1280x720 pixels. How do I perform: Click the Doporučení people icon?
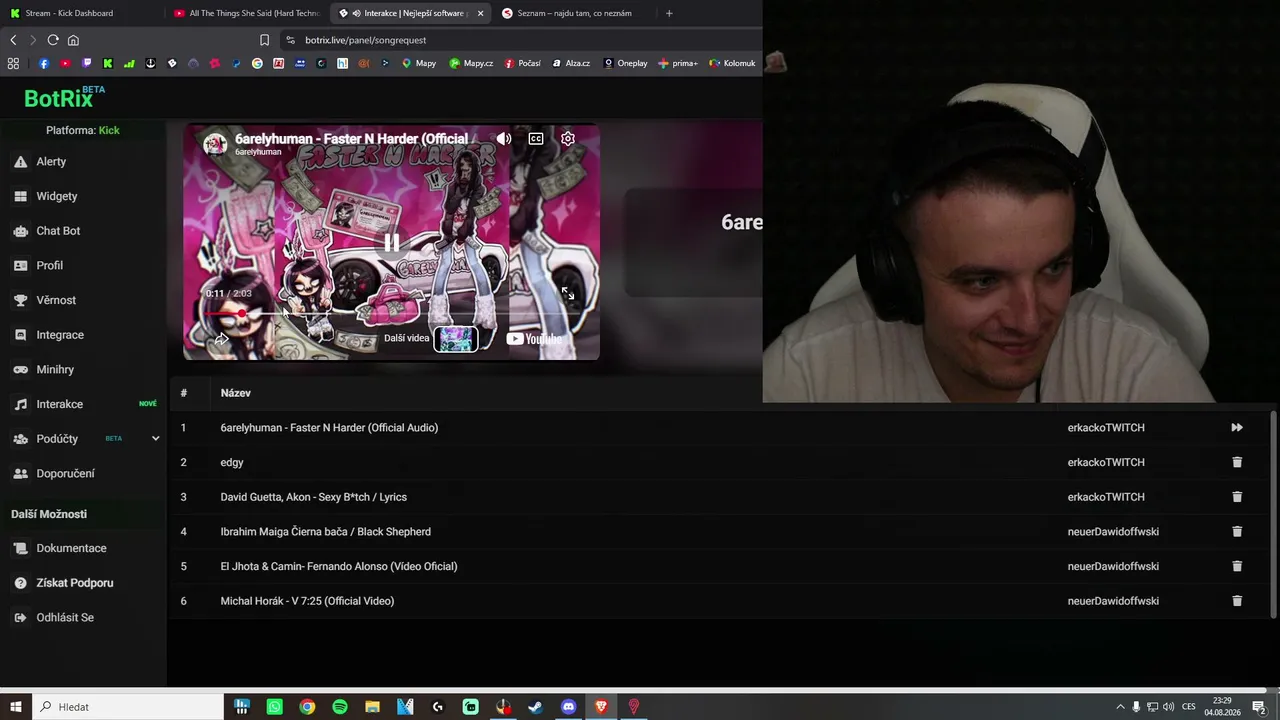pyautogui.click(x=20, y=474)
